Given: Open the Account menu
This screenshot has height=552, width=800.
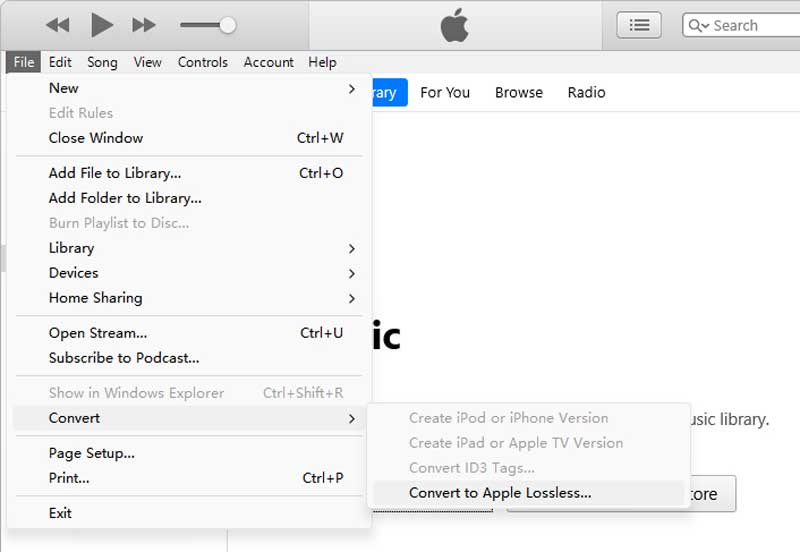Looking at the screenshot, I should point(268,62).
